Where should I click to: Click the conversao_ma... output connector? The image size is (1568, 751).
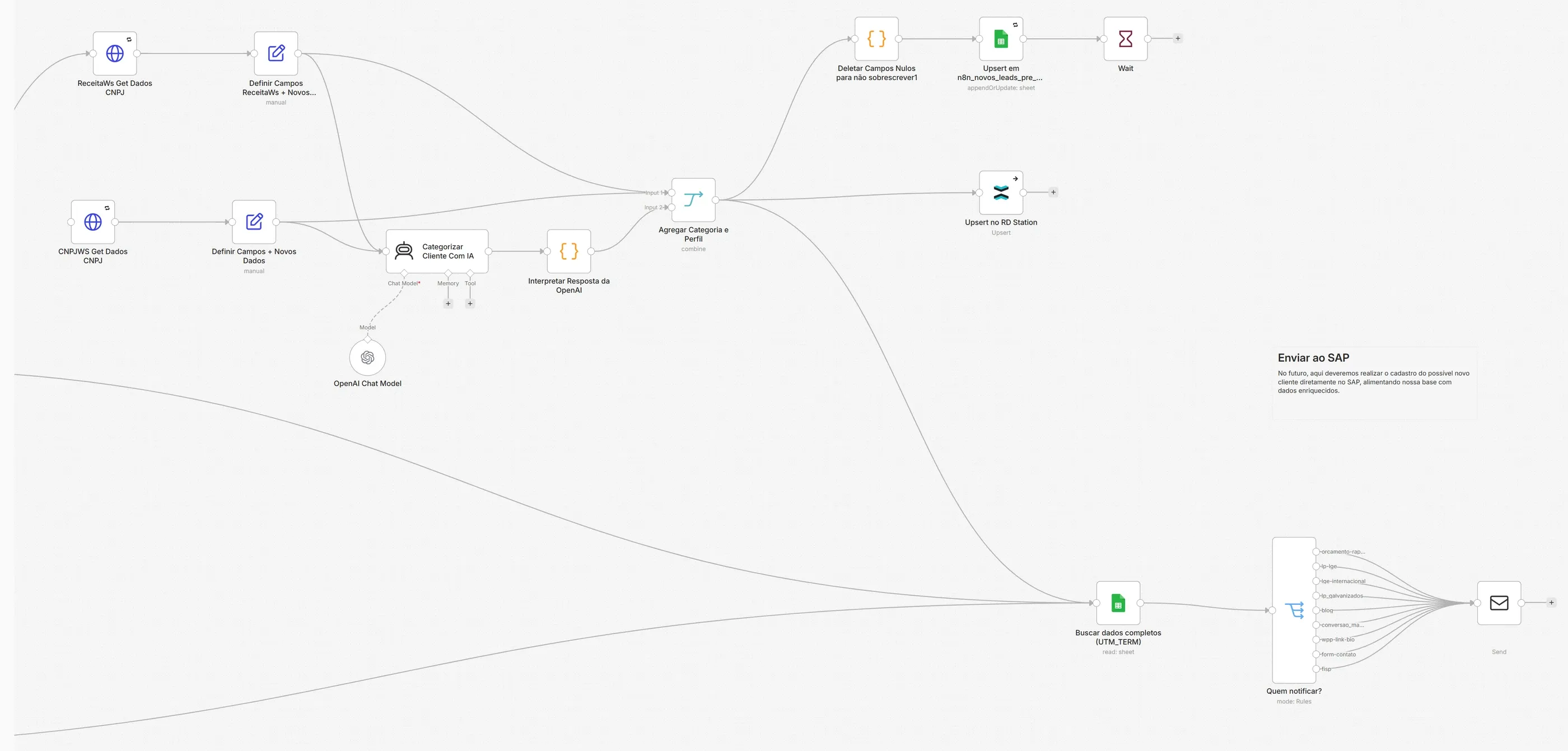coord(1316,625)
